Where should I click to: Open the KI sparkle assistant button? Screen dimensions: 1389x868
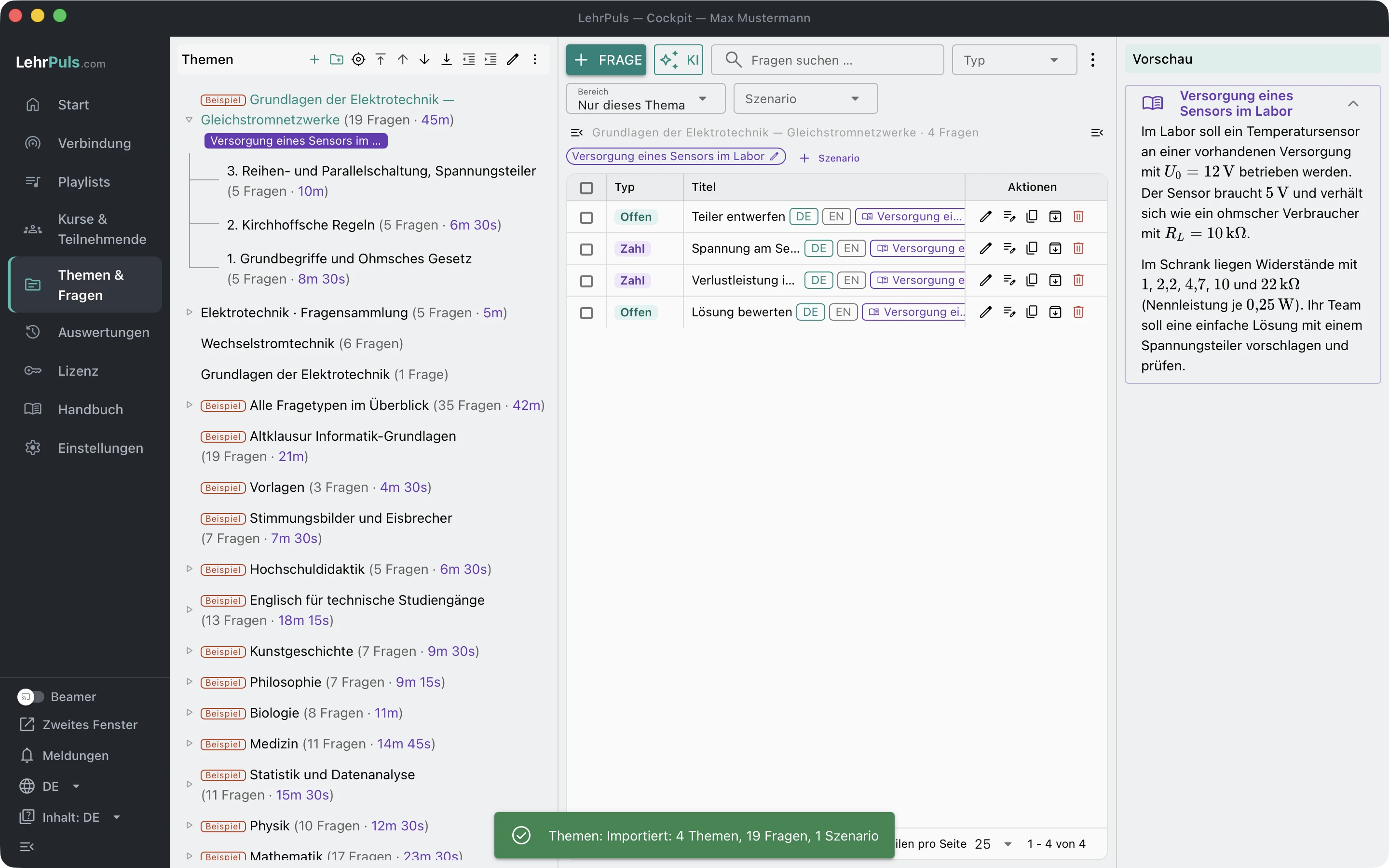(679, 60)
